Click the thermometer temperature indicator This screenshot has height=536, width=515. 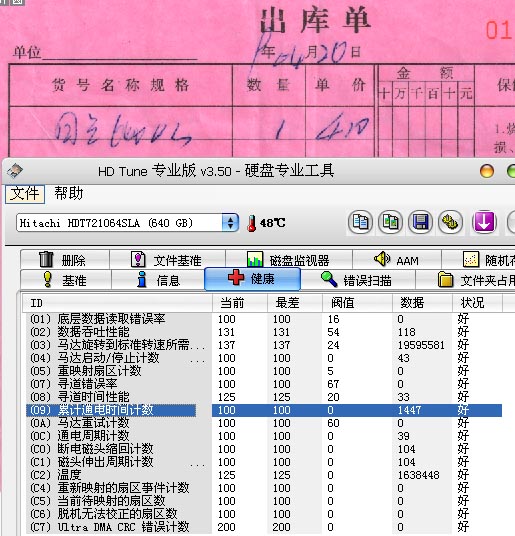[x=252, y=223]
